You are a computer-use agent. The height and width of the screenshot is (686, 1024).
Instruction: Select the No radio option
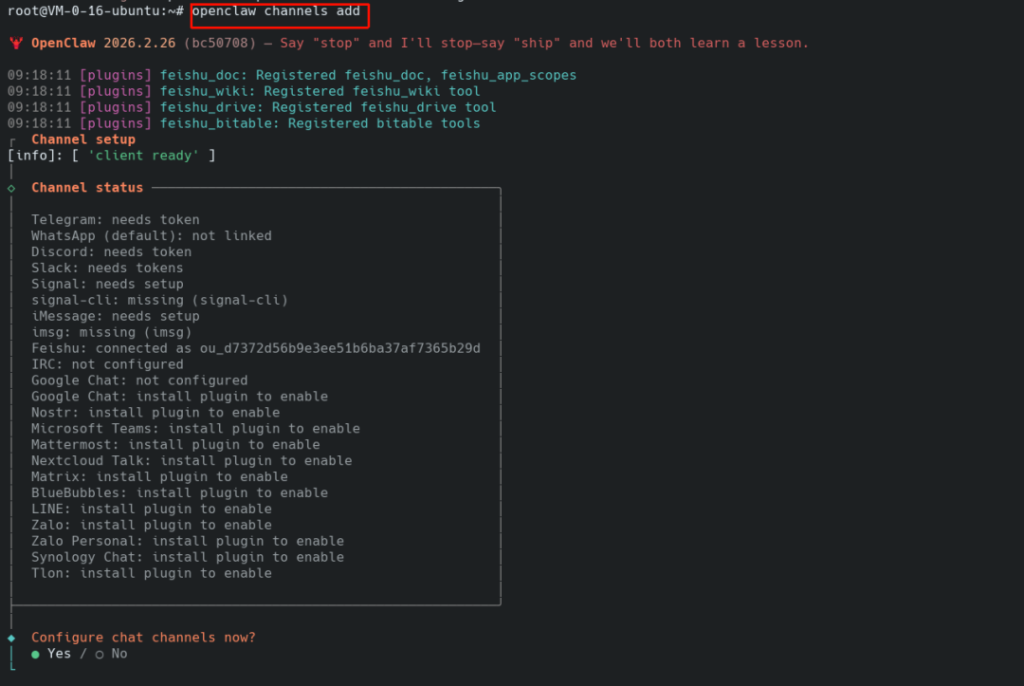[x=99, y=654]
